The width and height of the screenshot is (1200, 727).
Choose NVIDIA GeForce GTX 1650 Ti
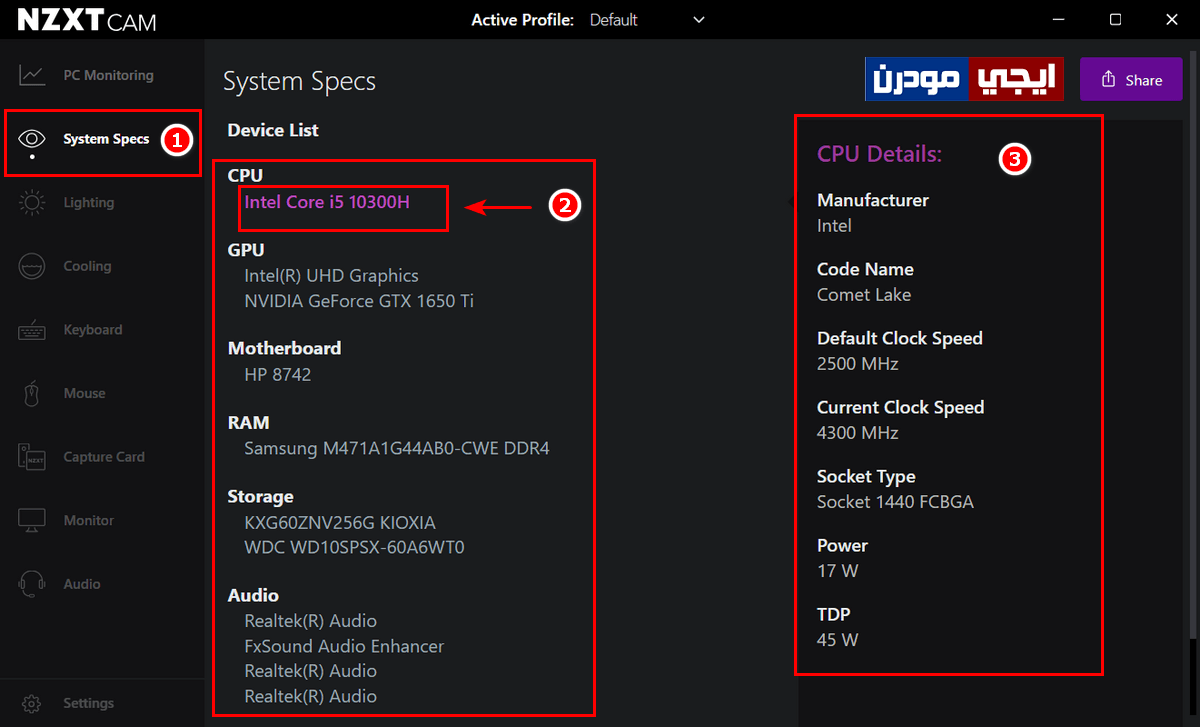[359, 300]
